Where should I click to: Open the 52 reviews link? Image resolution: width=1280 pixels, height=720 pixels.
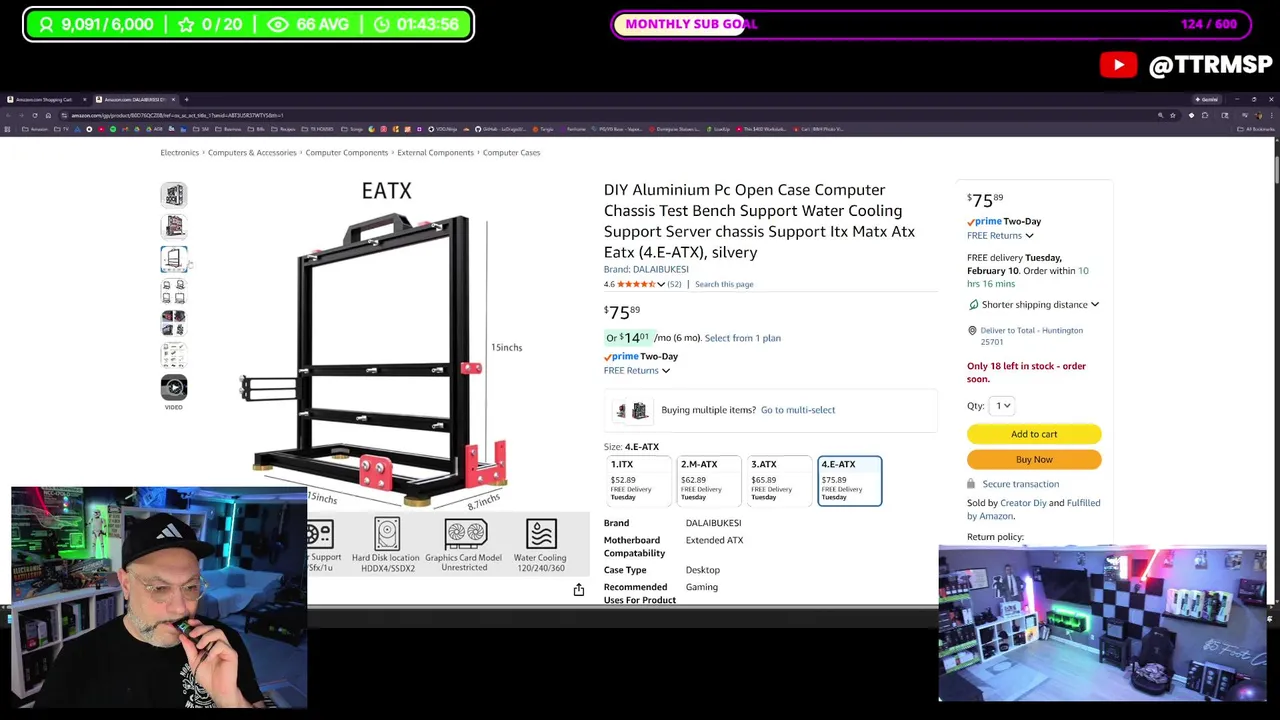[674, 284]
